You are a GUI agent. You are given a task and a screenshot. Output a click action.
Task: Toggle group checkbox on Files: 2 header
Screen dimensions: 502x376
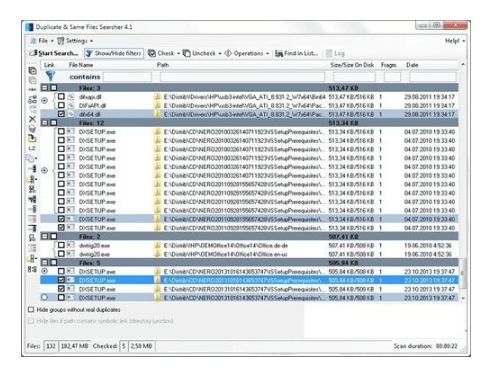(x=54, y=237)
